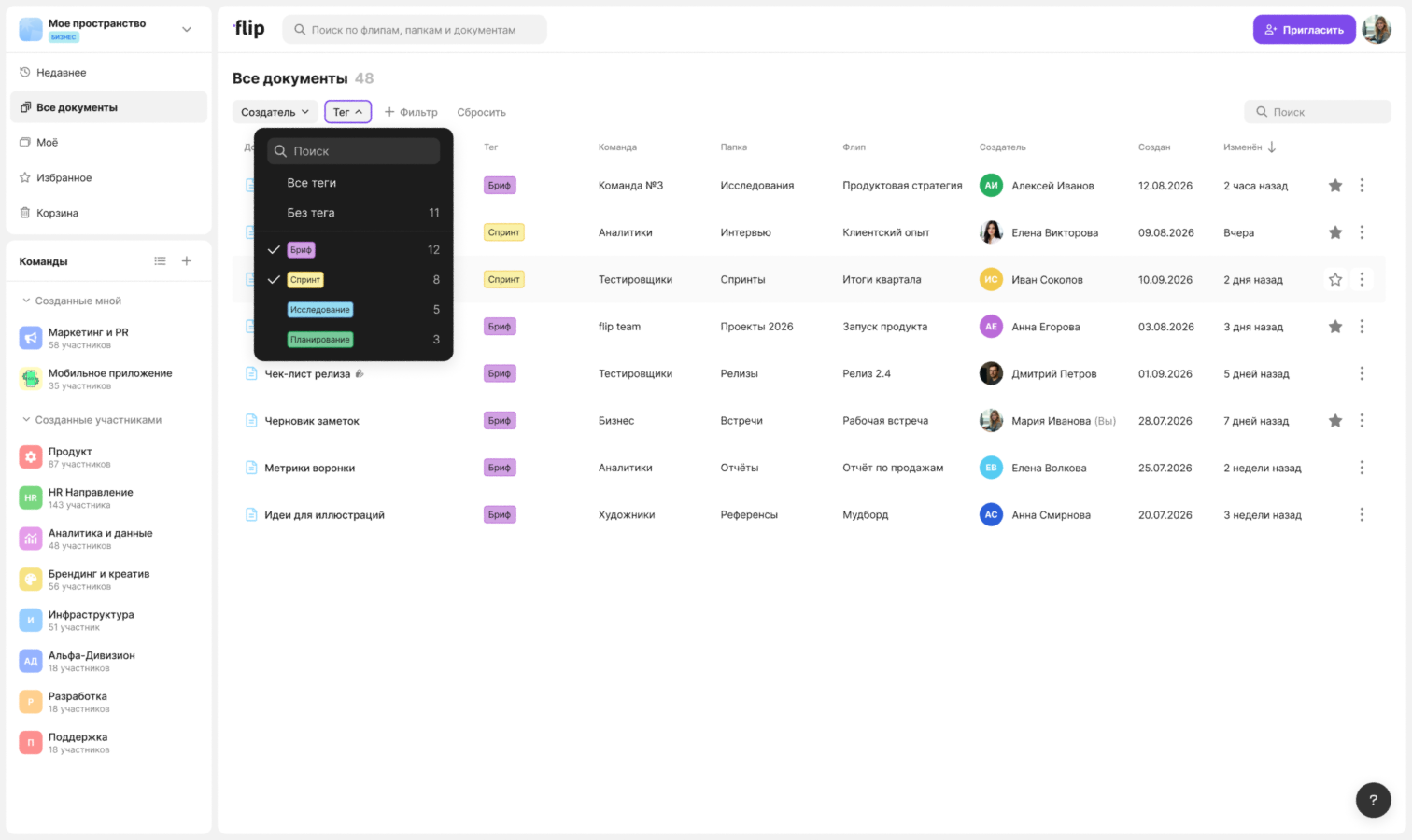Click the flip logo

point(249,29)
